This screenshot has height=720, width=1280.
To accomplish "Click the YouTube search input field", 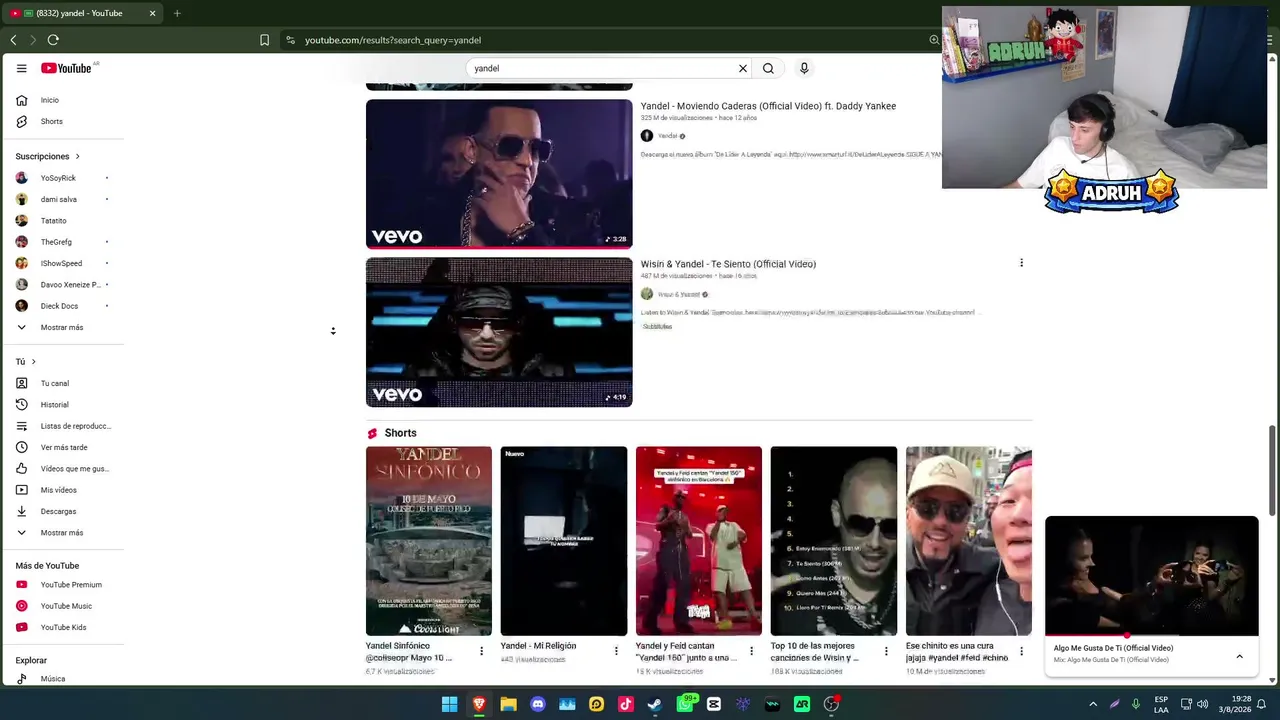I will tap(602, 68).
